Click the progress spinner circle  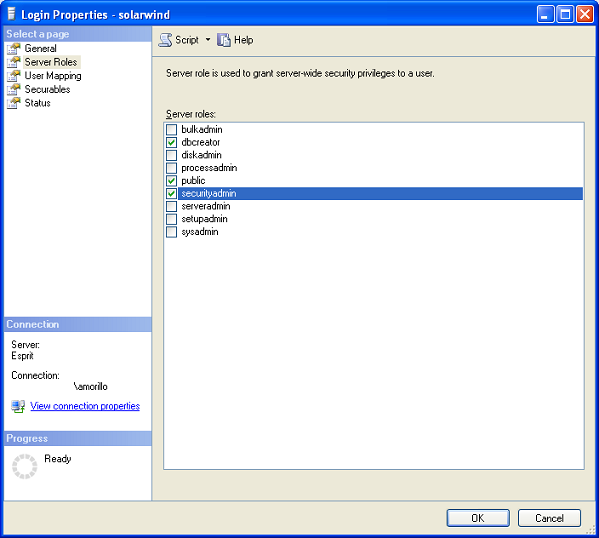[24, 466]
